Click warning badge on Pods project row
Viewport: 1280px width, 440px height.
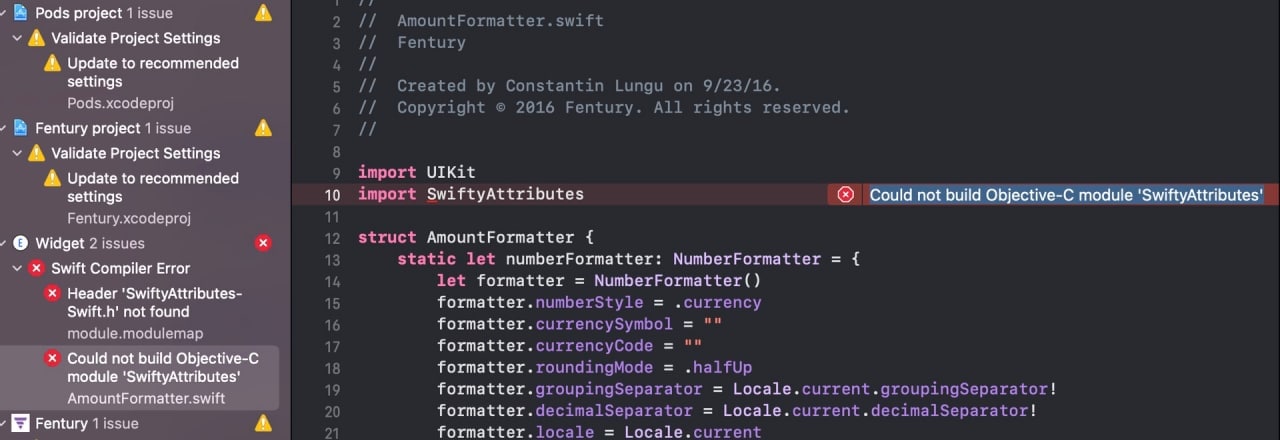click(x=263, y=13)
